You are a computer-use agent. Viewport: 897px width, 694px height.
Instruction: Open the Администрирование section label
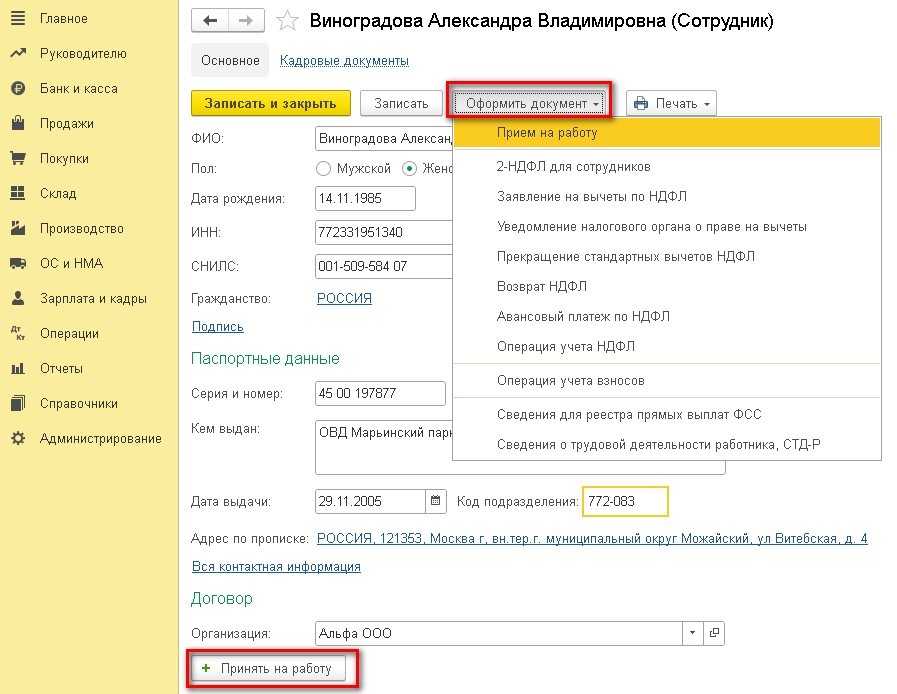(x=101, y=438)
